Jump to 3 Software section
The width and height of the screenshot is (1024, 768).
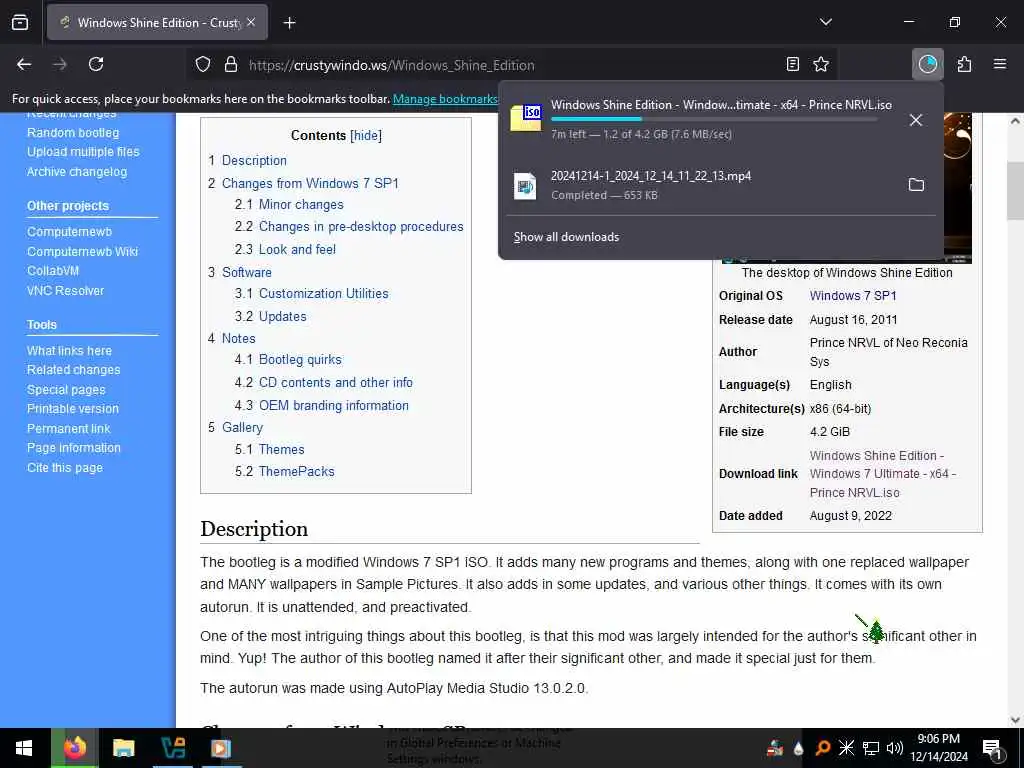[x=247, y=272]
